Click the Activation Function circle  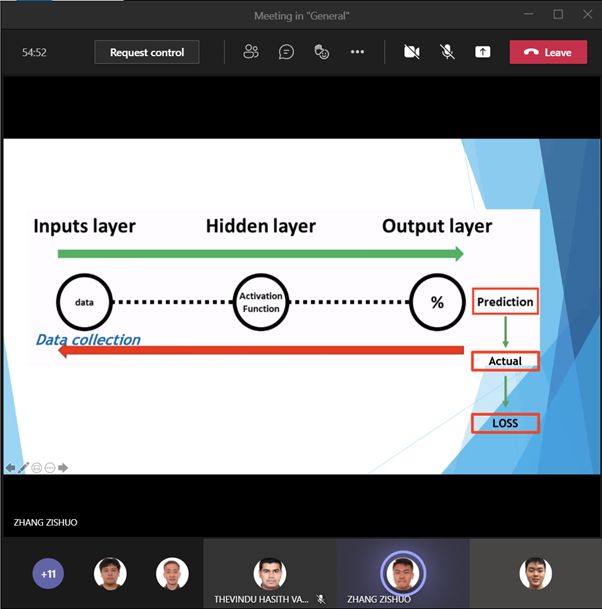pyautogui.click(x=261, y=302)
